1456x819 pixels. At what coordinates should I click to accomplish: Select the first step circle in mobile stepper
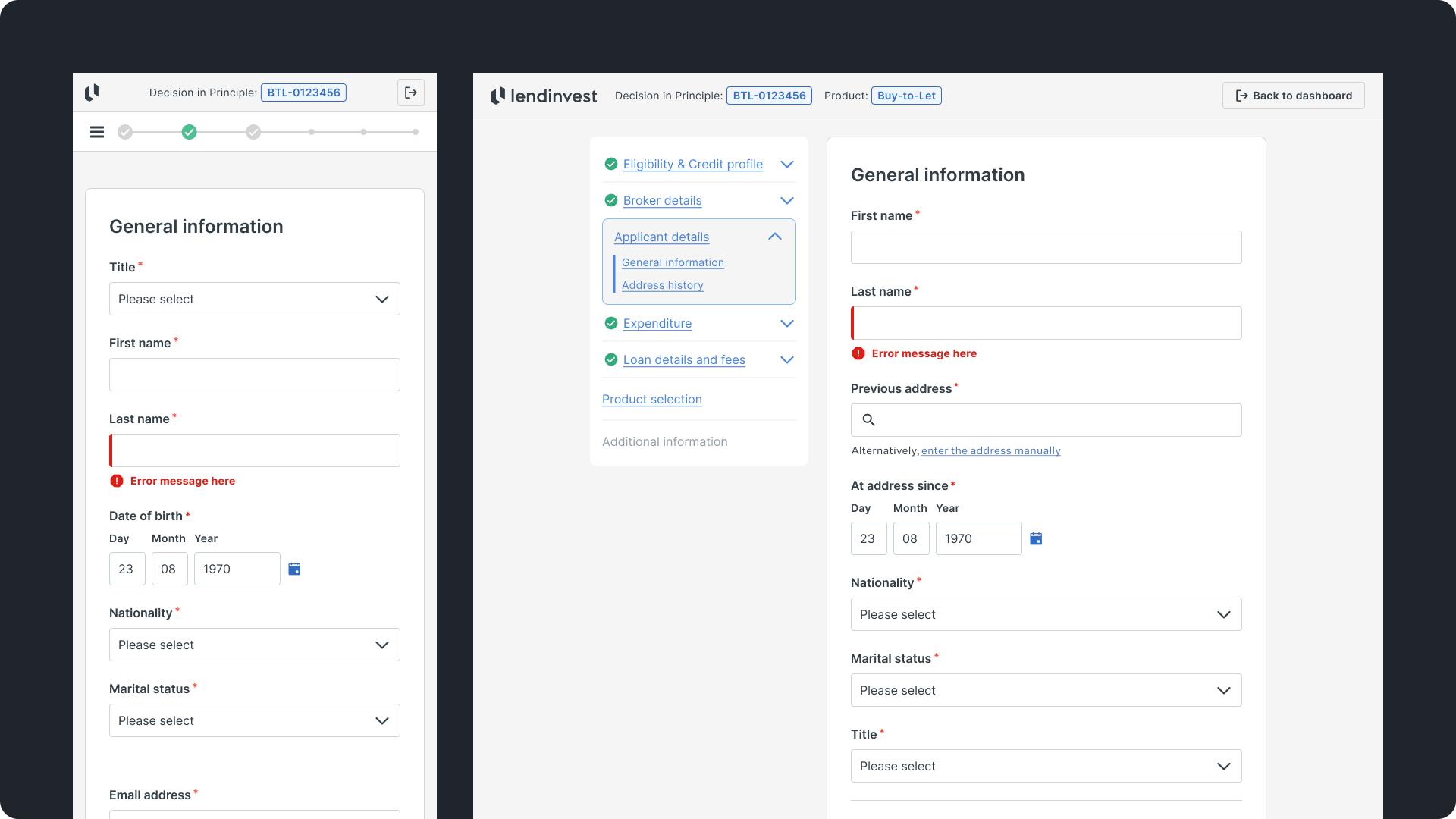point(125,132)
